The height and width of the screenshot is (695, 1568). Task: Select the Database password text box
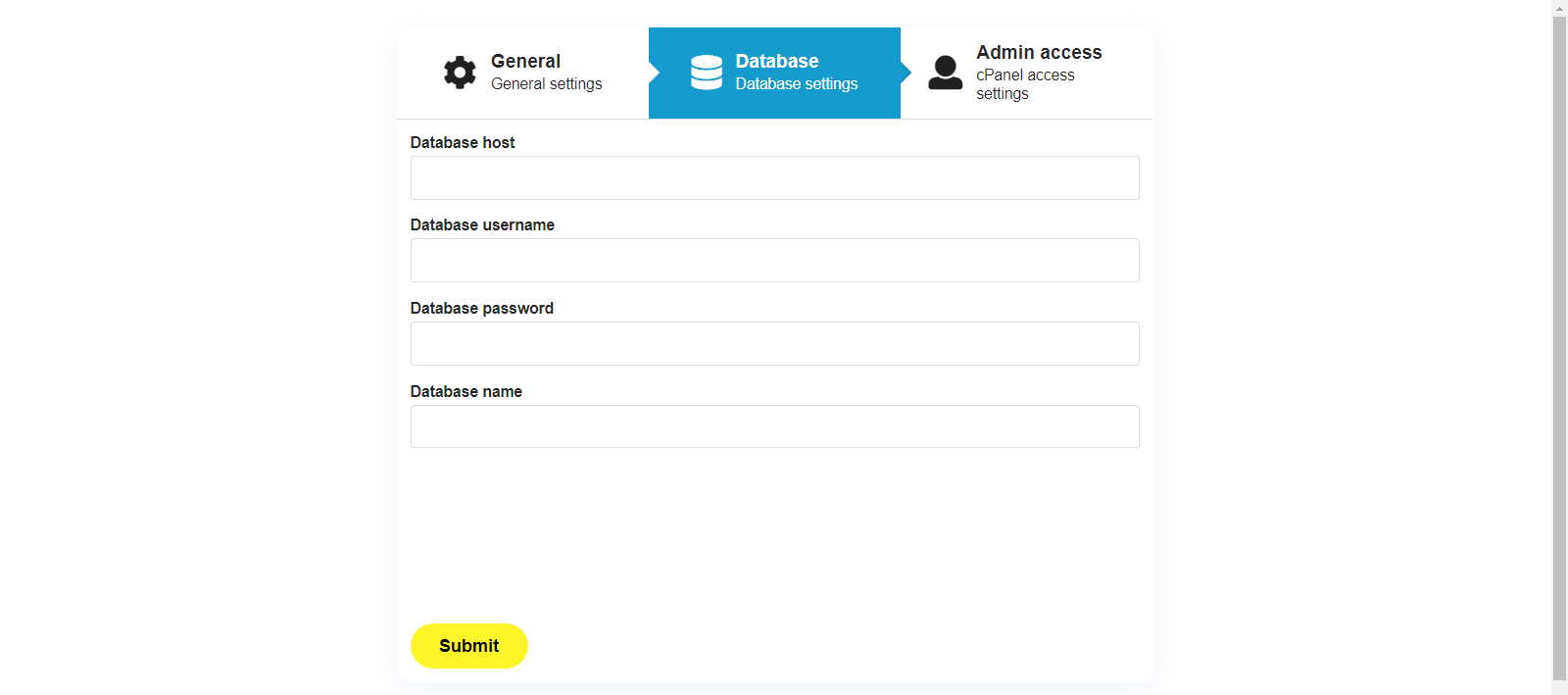click(x=774, y=344)
